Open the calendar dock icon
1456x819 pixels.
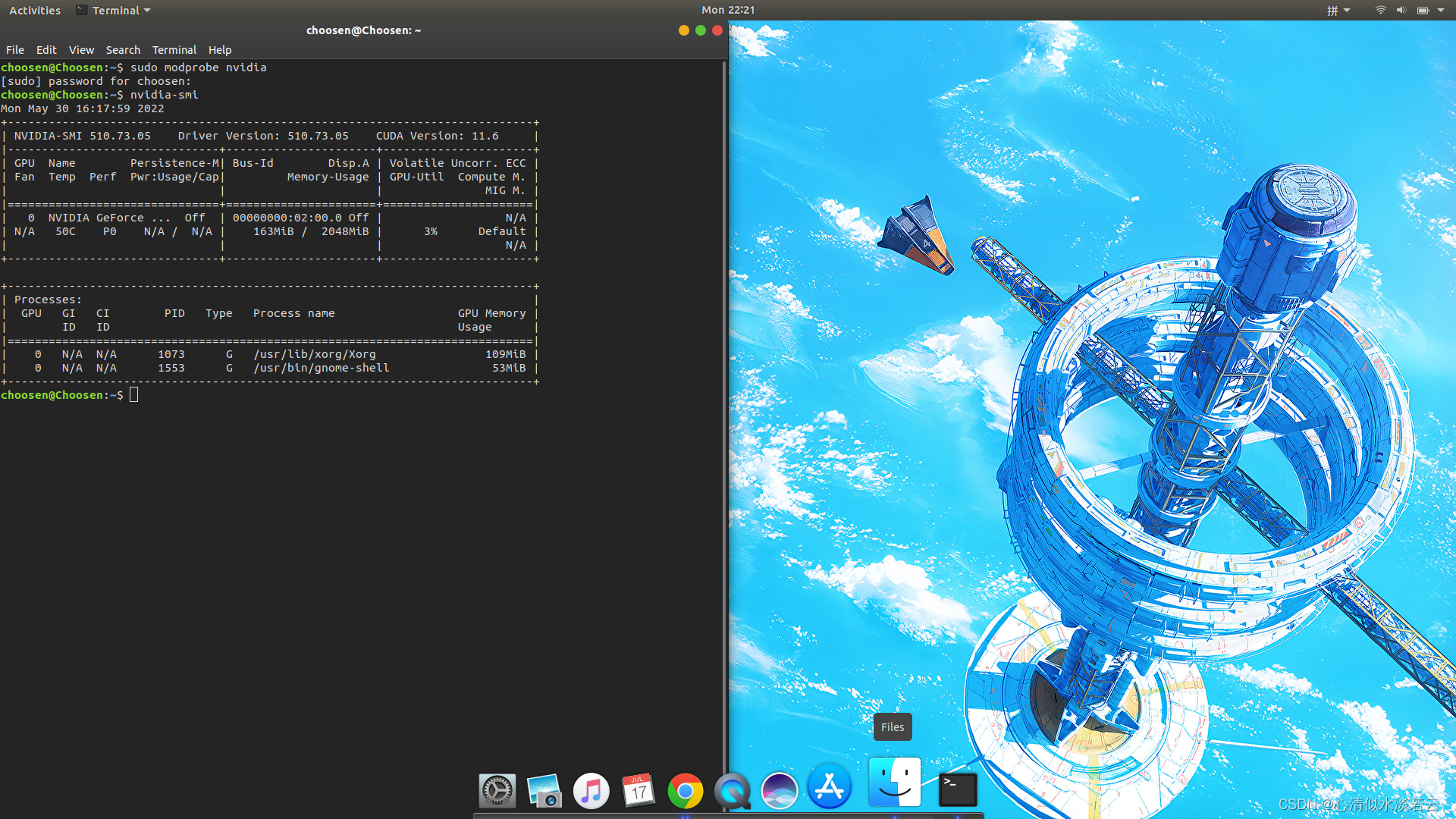638,791
